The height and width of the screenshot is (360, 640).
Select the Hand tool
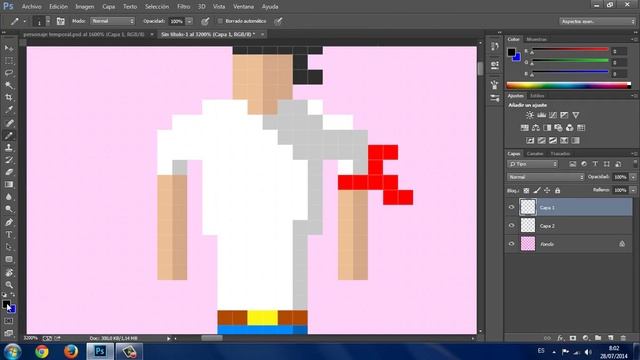[x=9, y=272]
